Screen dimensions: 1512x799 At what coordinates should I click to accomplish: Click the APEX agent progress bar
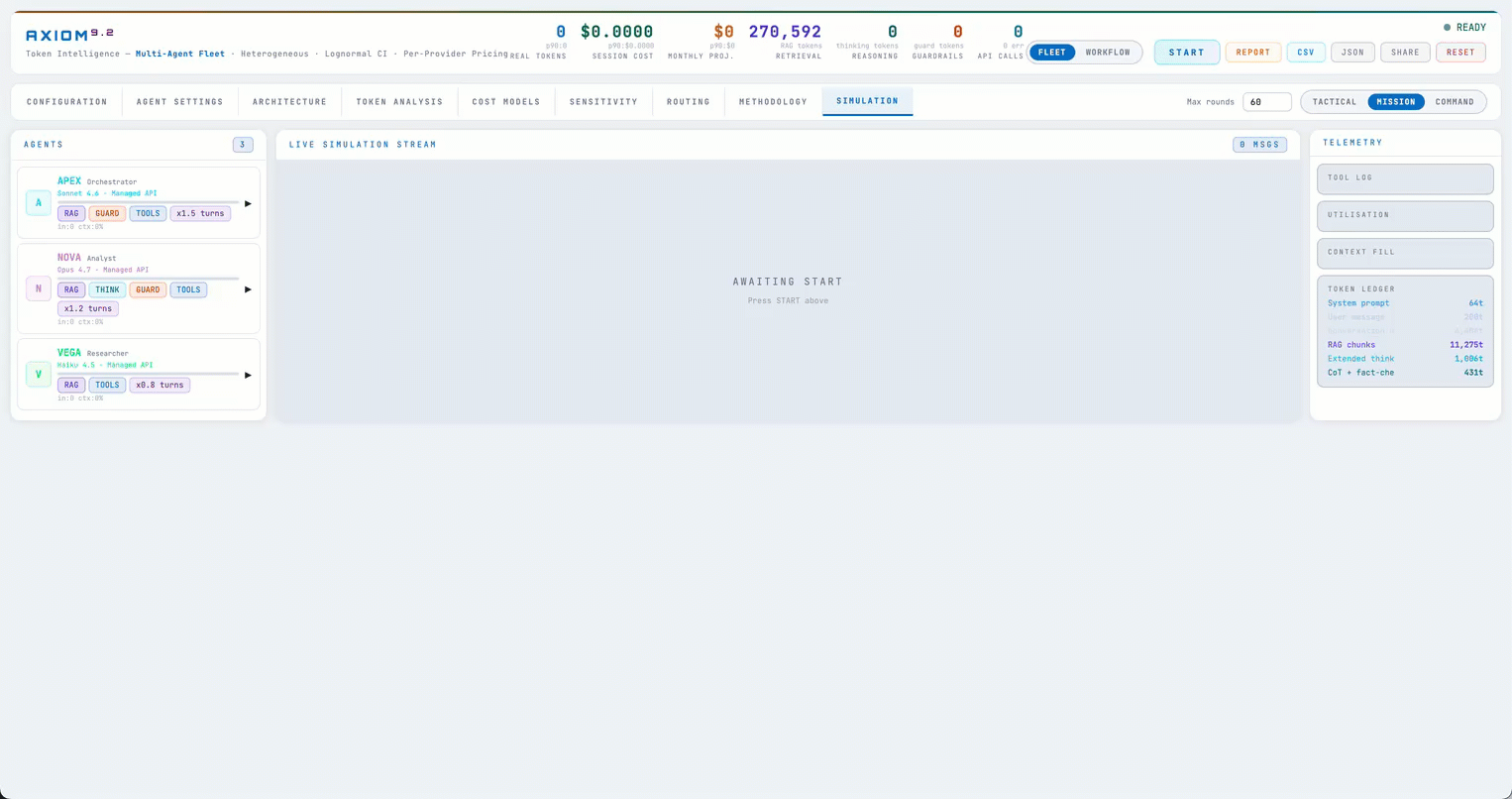(148, 202)
